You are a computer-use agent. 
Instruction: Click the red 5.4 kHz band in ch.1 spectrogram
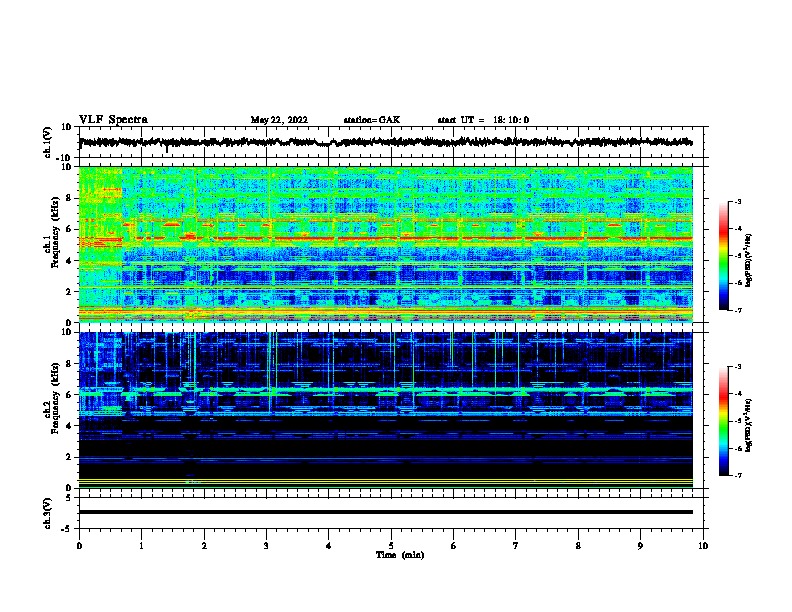[385, 238]
